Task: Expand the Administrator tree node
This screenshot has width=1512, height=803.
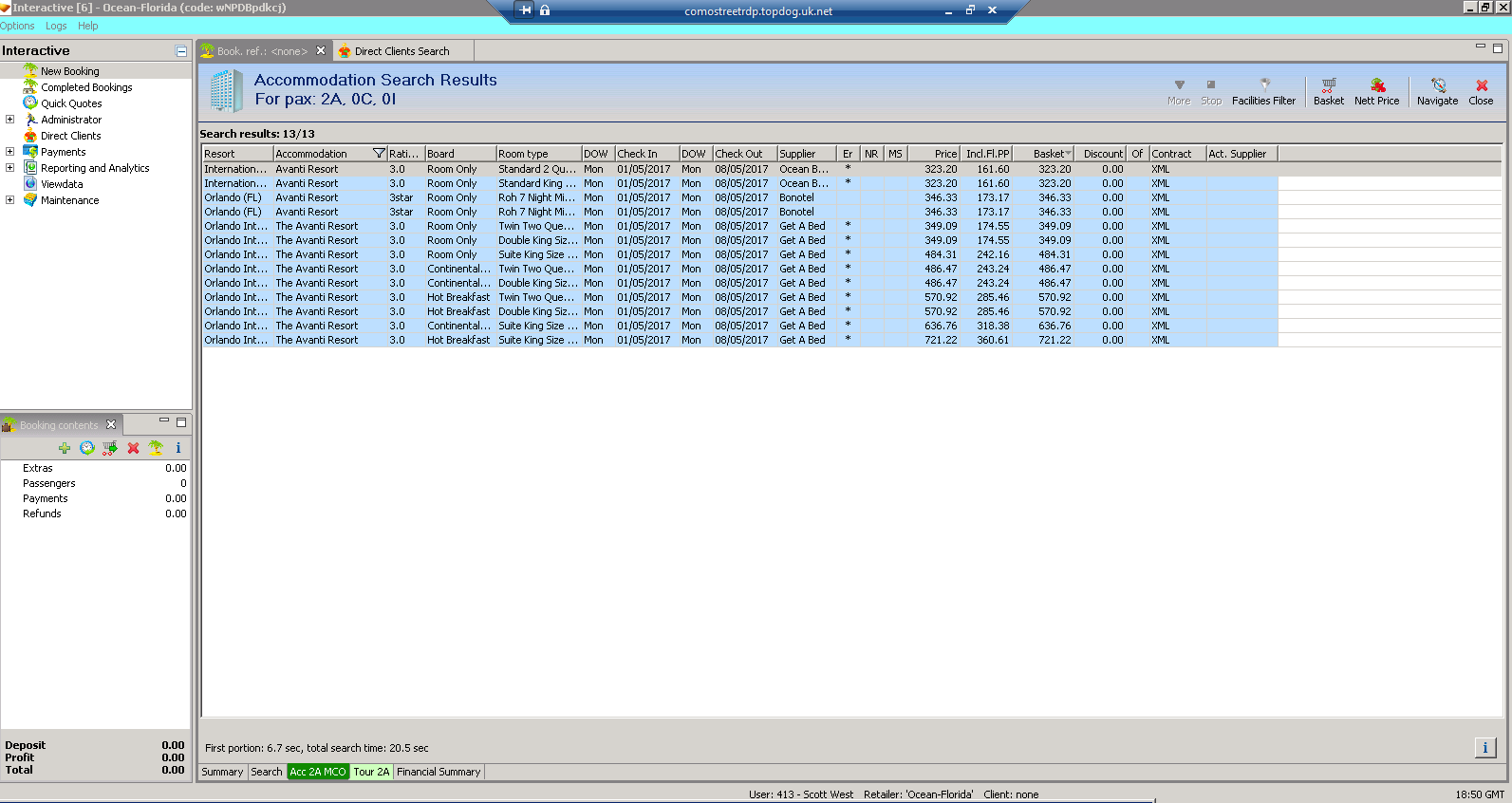Action: coord(9,120)
